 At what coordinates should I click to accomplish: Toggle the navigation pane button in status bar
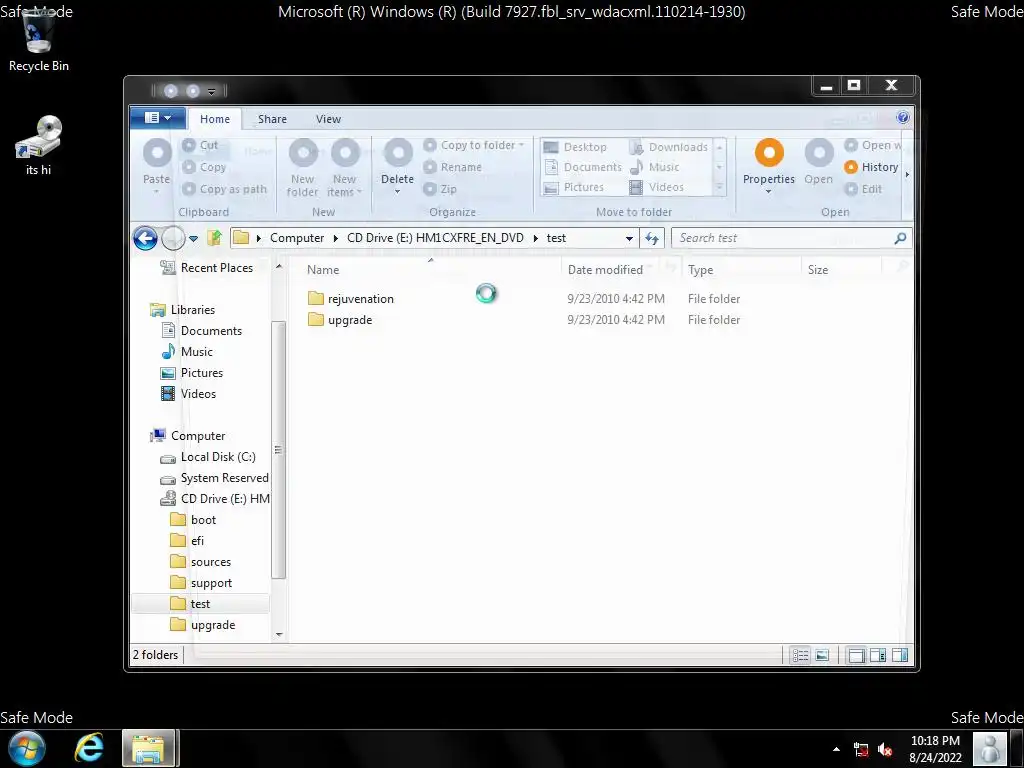[x=856, y=655]
